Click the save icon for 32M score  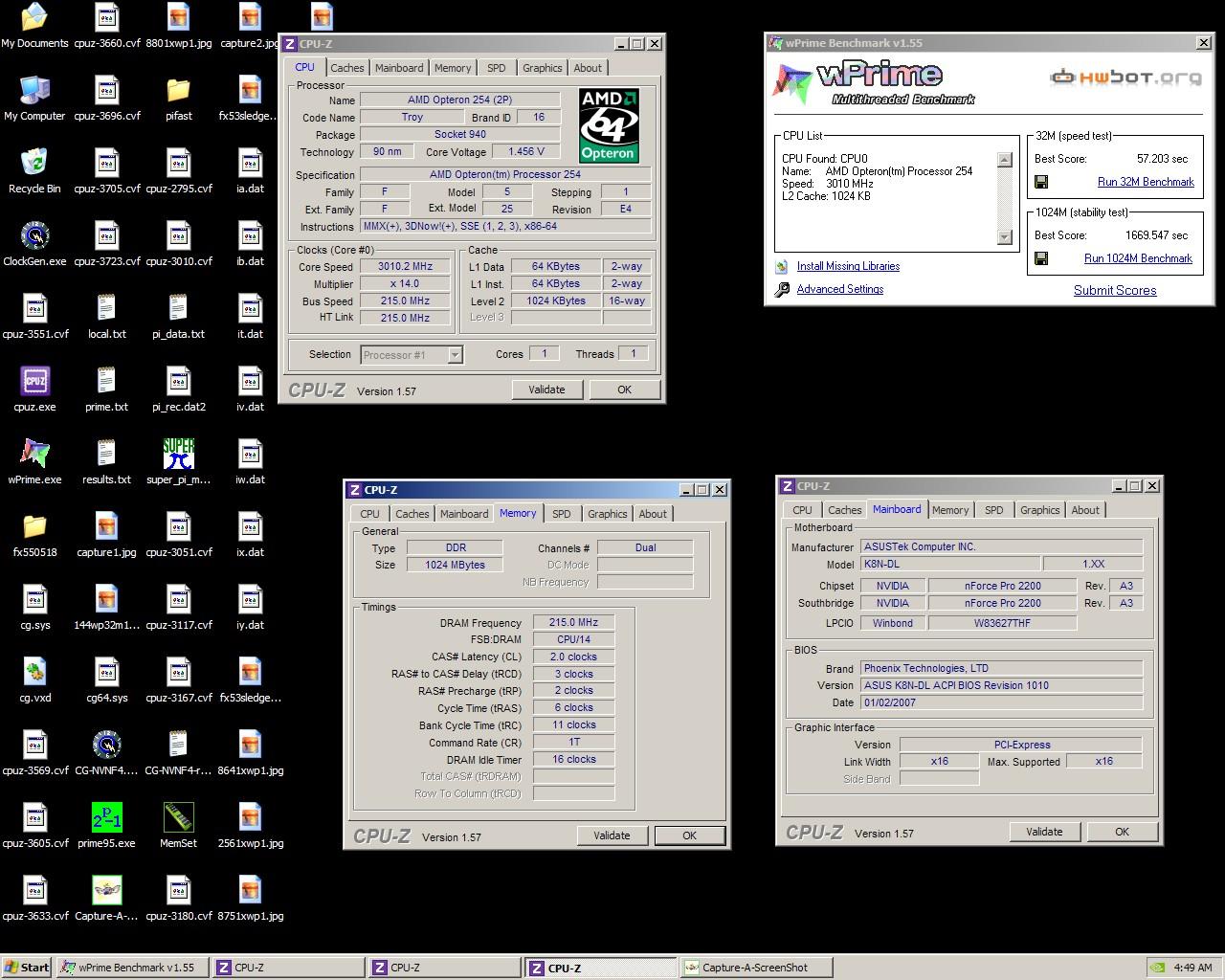[x=1041, y=182]
